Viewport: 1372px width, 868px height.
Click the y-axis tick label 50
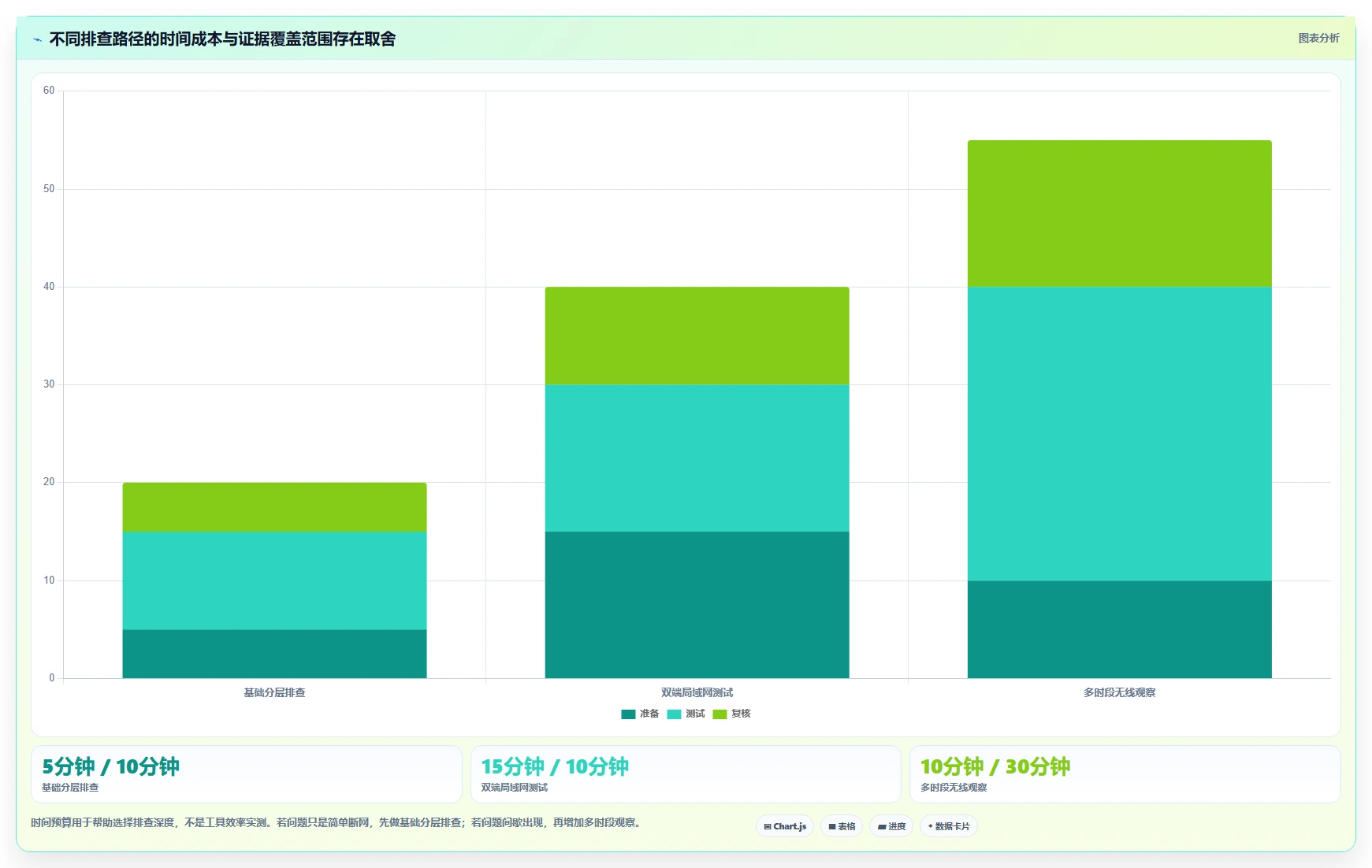tap(49, 189)
